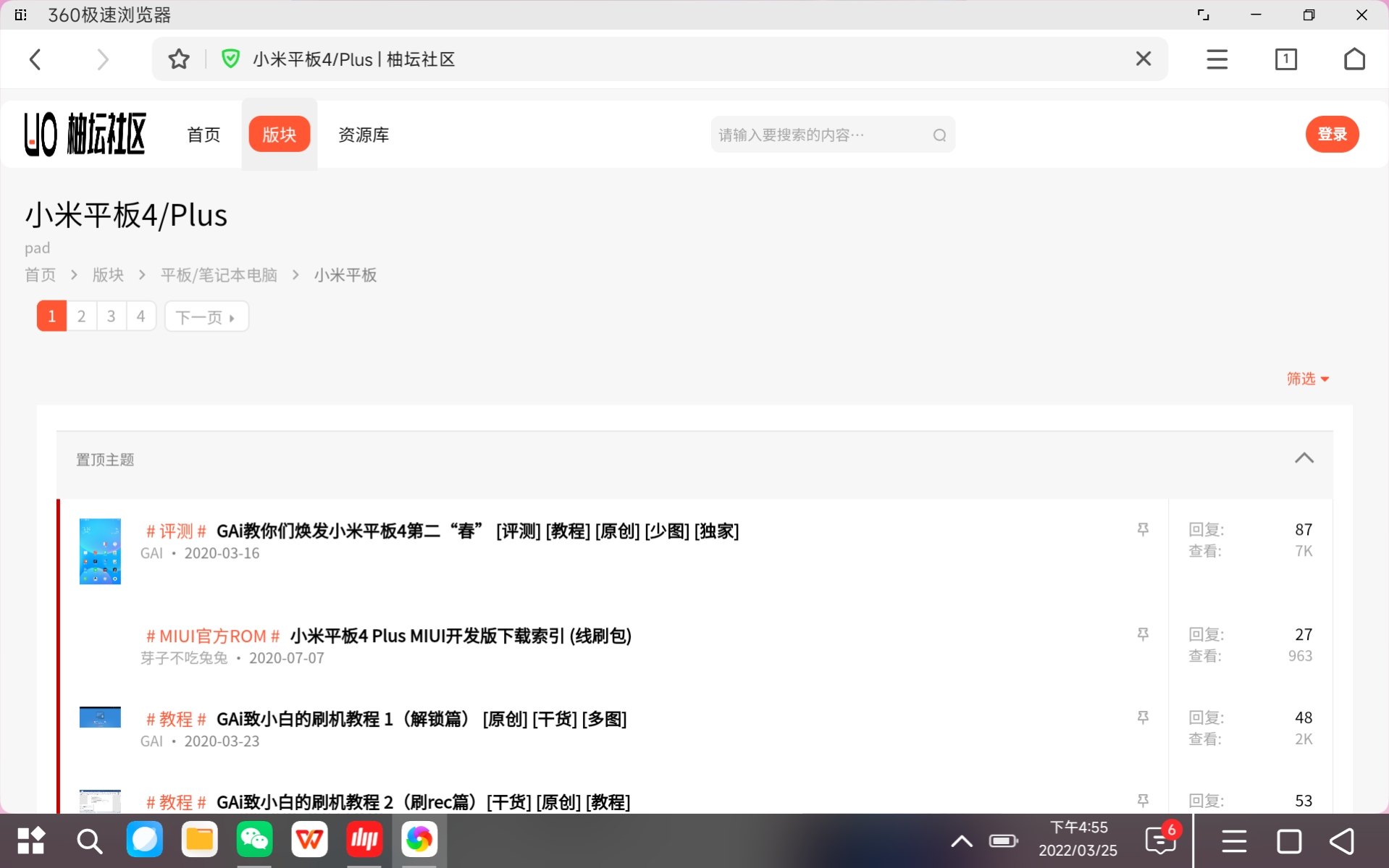
Task: Open WeChat from the taskbar
Action: click(254, 840)
